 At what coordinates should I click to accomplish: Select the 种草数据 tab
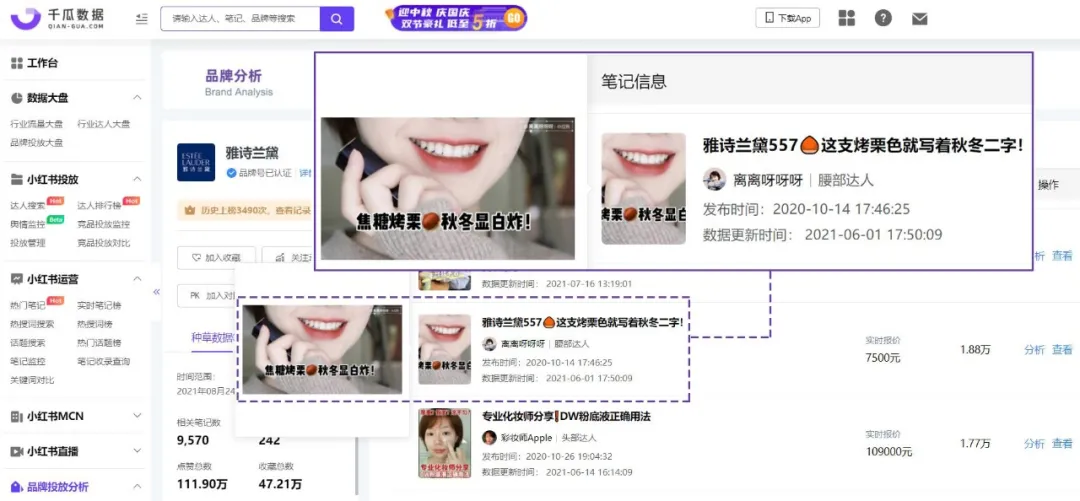point(212,338)
